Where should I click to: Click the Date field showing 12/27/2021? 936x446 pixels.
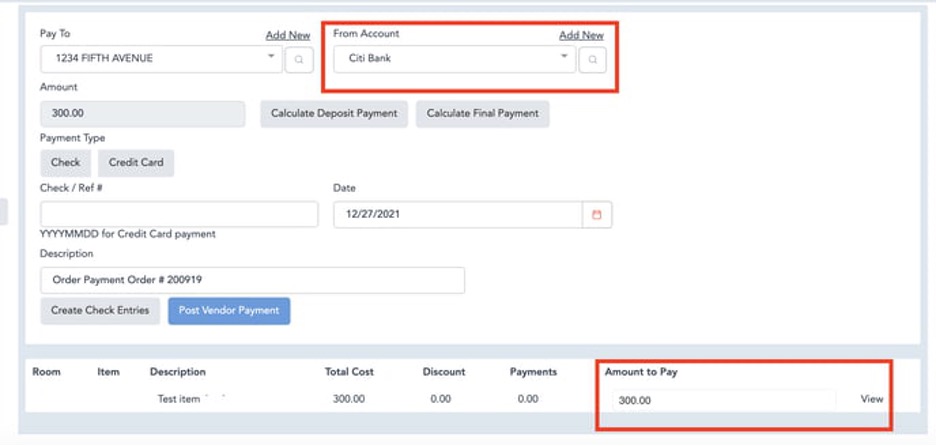(458, 214)
